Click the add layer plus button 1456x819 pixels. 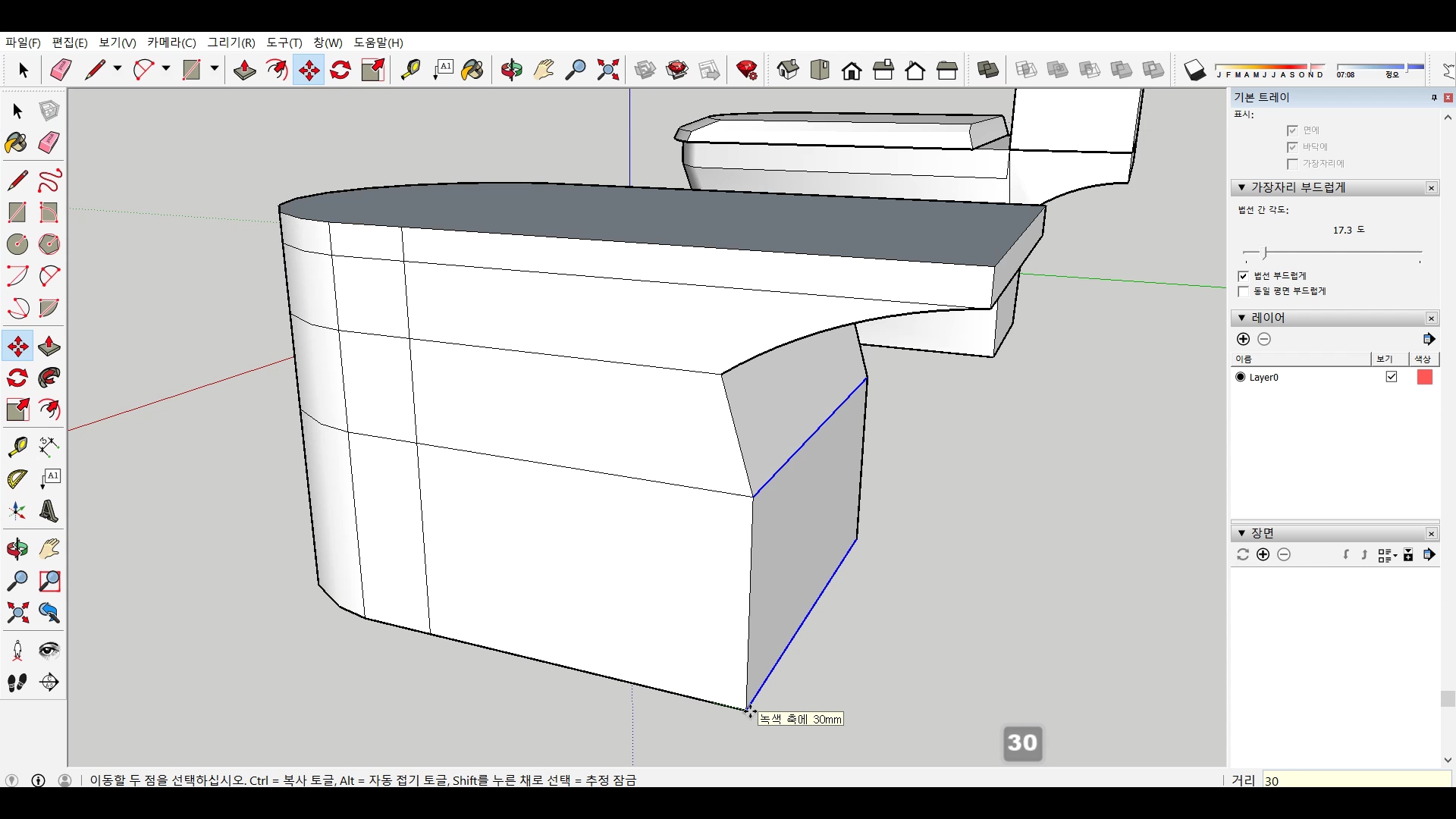coord(1243,339)
